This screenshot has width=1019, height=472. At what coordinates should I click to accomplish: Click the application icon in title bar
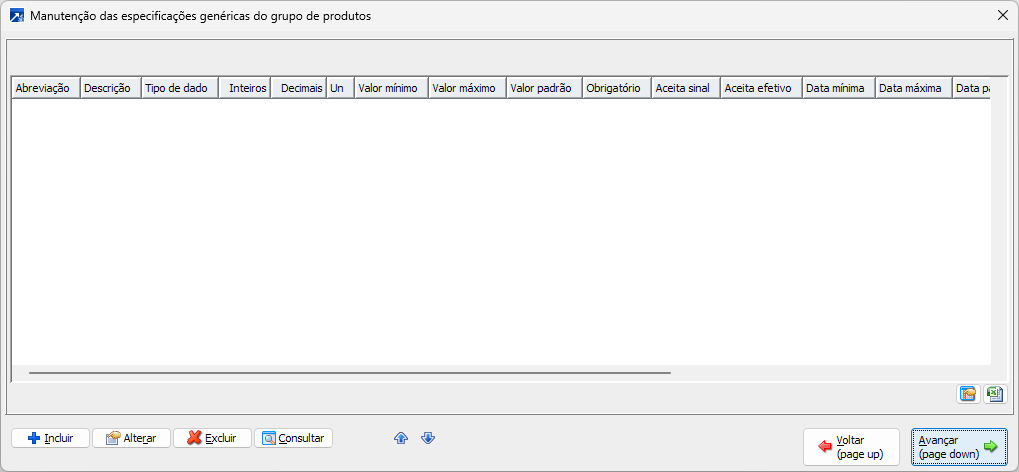(18, 16)
